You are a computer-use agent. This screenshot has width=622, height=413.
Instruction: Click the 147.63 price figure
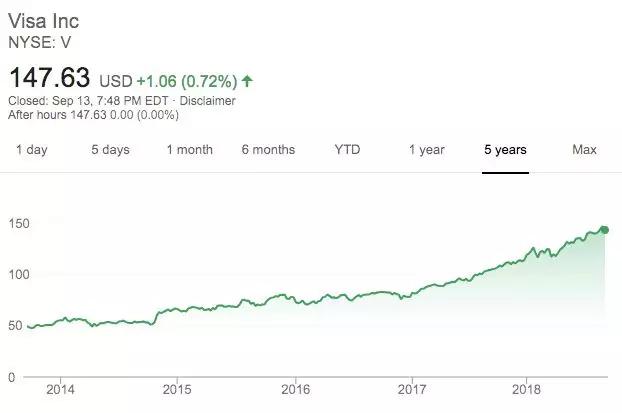click(50, 77)
